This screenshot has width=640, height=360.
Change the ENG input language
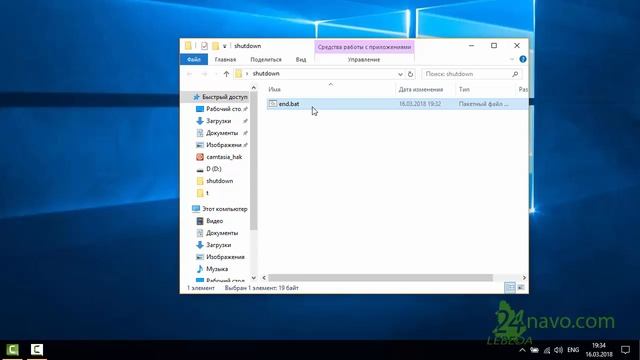point(573,350)
